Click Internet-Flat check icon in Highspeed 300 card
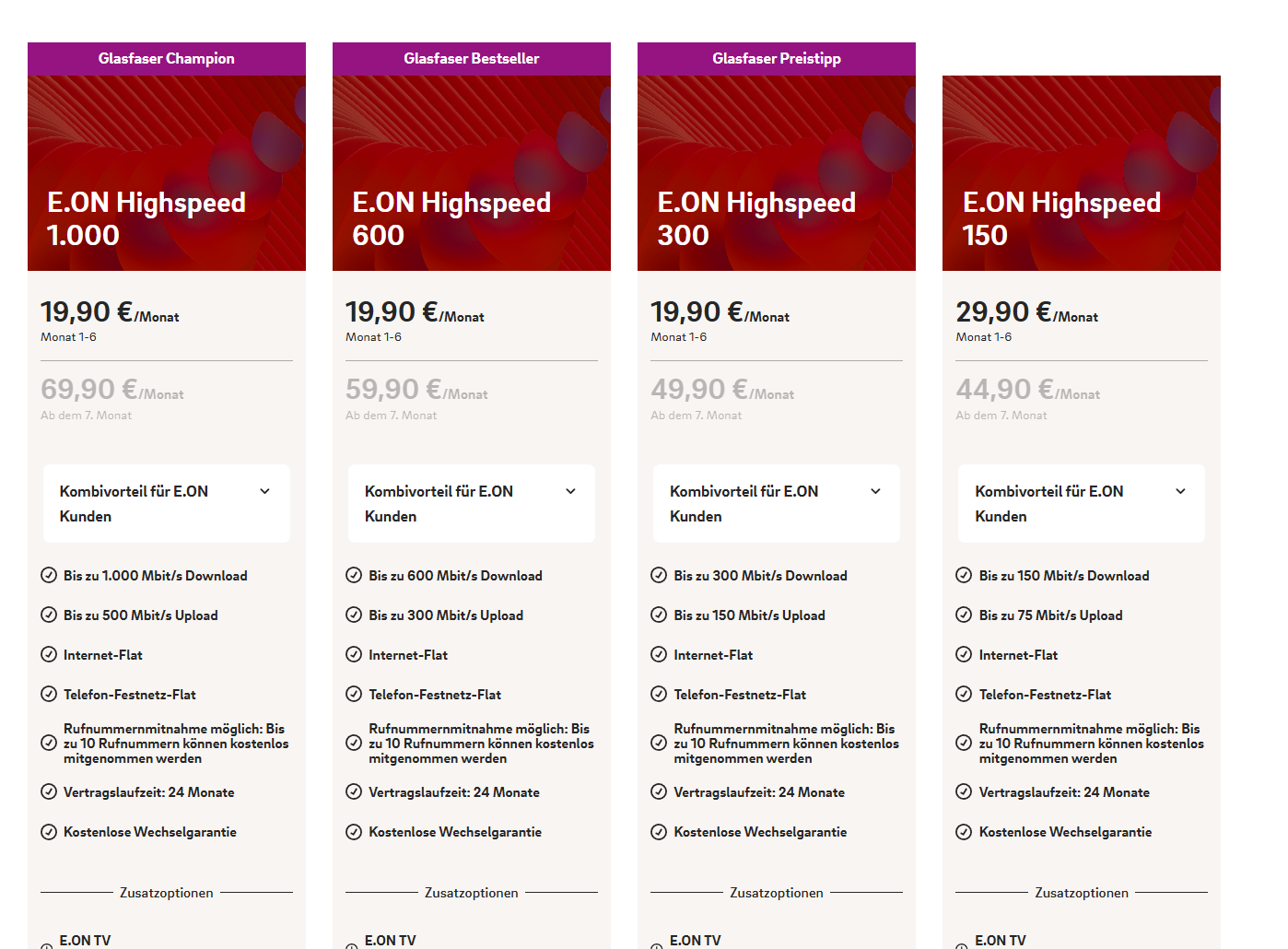1288x949 pixels. click(x=659, y=655)
